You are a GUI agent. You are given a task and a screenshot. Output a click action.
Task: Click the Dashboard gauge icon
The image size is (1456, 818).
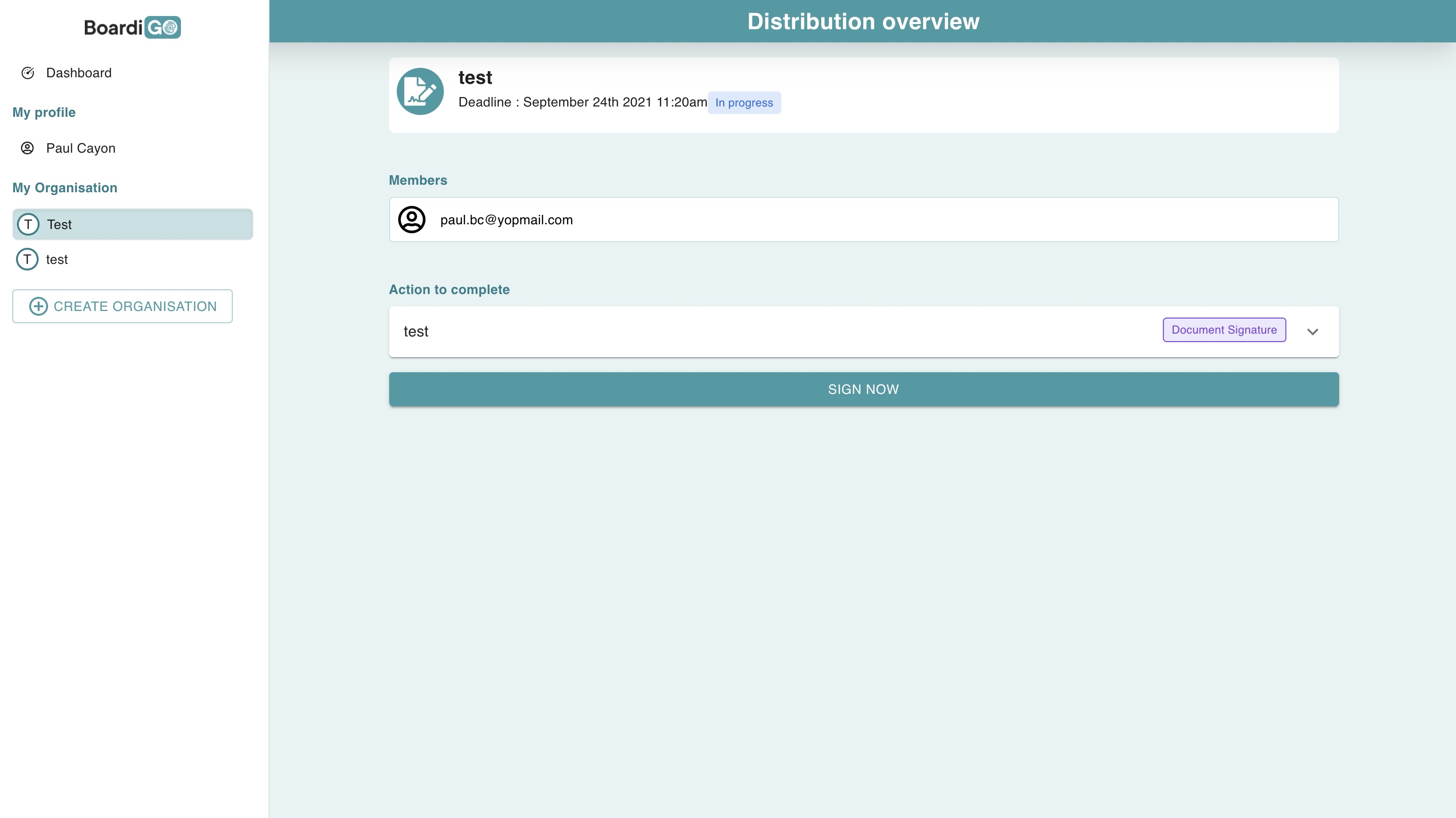click(x=28, y=73)
